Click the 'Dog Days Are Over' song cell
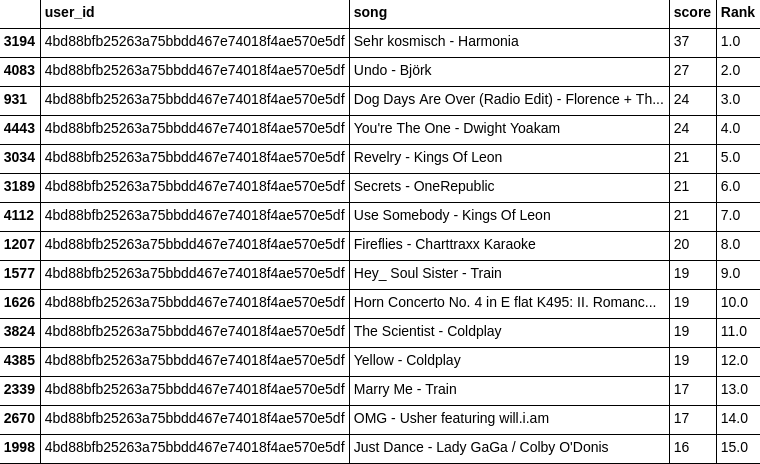 pos(508,100)
